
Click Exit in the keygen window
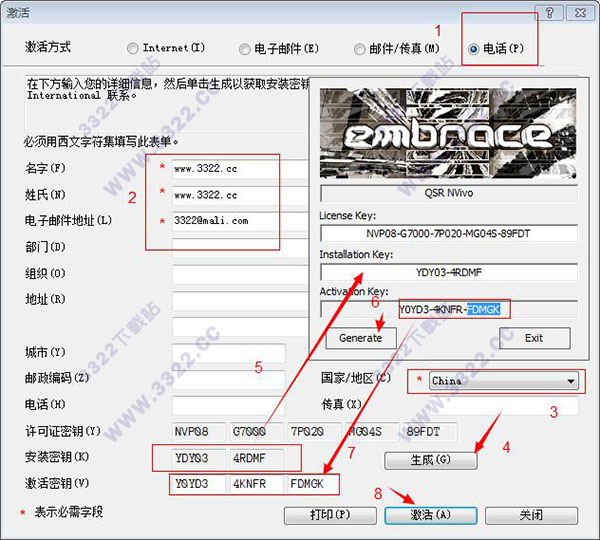534,338
